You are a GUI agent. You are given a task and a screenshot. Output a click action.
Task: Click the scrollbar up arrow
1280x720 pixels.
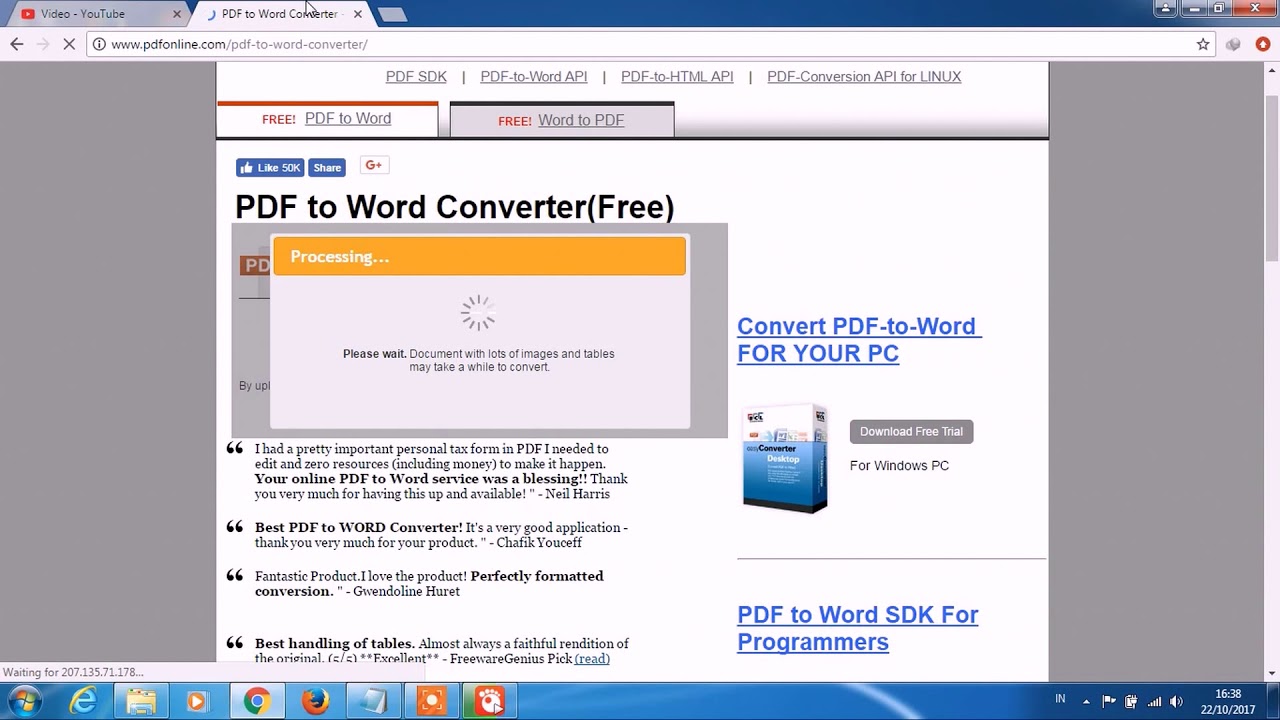click(x=1271, y=70)
